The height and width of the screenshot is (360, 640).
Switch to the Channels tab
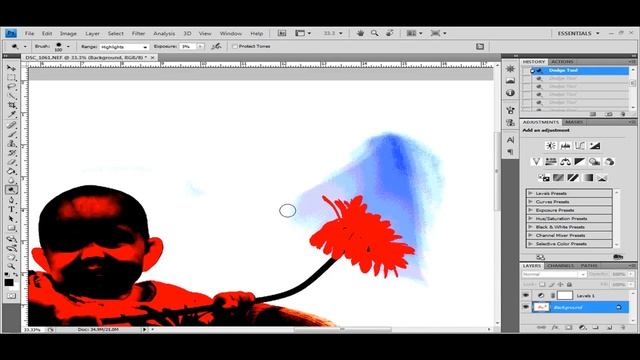coord(560,266)
